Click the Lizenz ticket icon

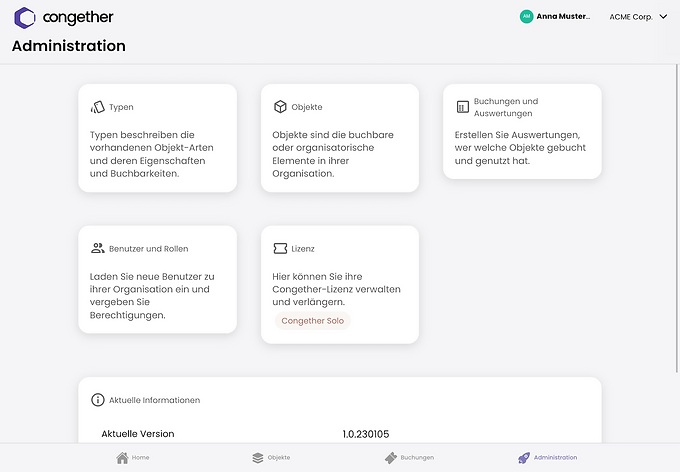click(x=280, y=249)
